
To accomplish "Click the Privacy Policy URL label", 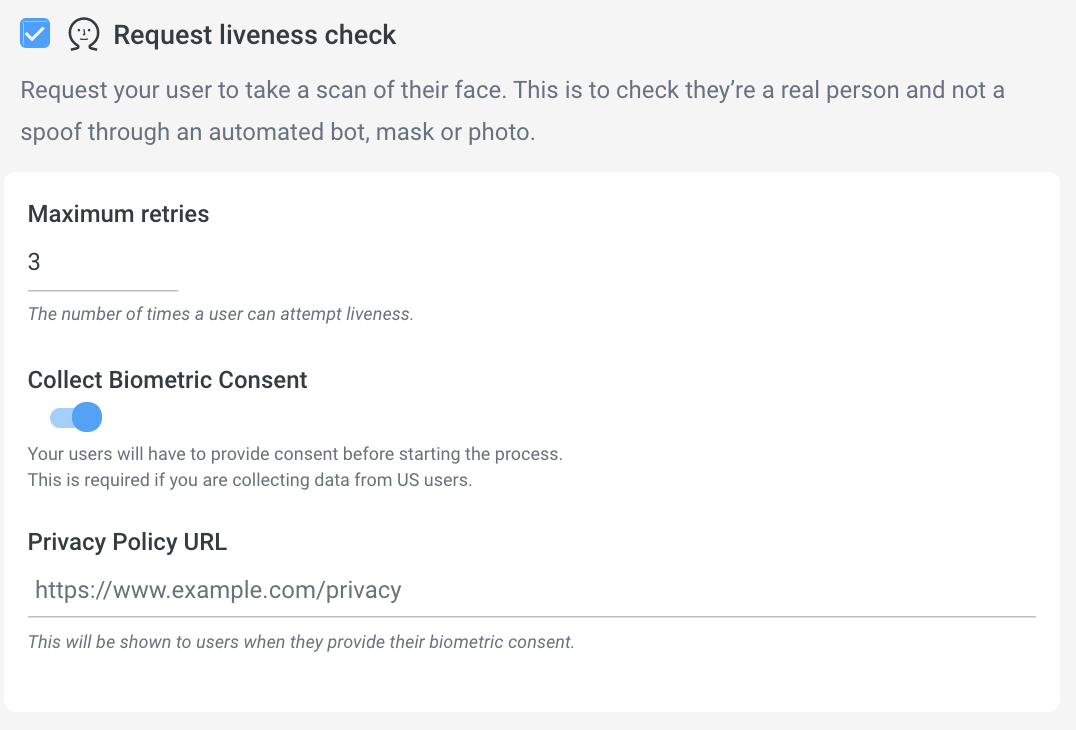I will (128, 542).
